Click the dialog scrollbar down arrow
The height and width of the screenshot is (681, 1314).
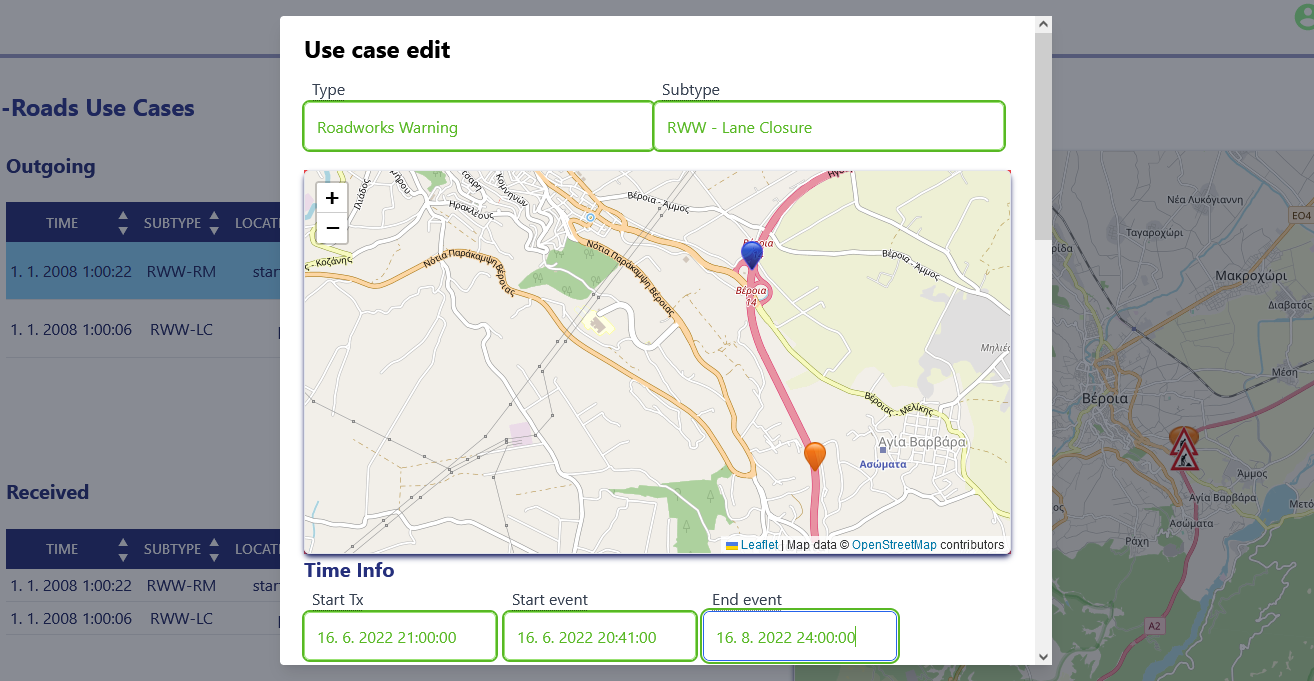[x=1043, y=656]
